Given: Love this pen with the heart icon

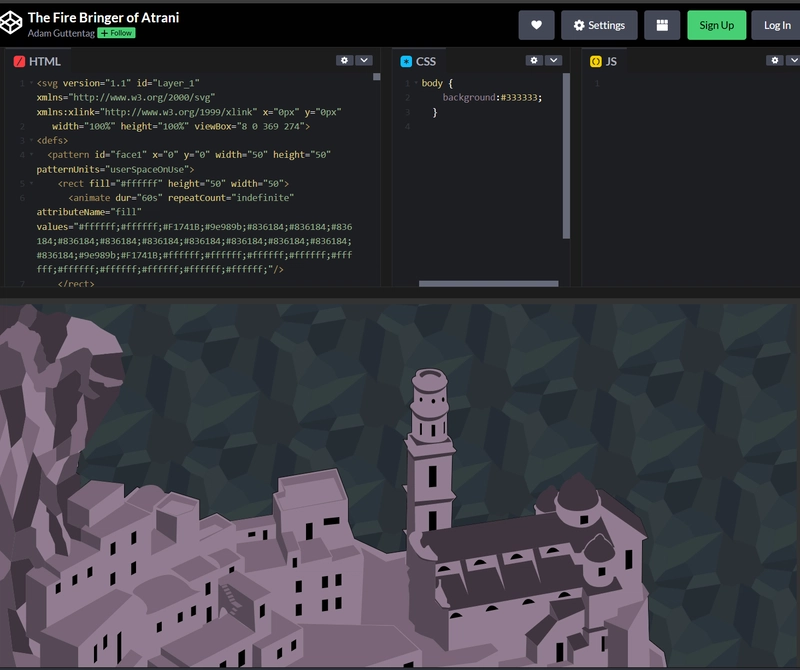Looking at the screenshot, I should [x=536, y=25].
